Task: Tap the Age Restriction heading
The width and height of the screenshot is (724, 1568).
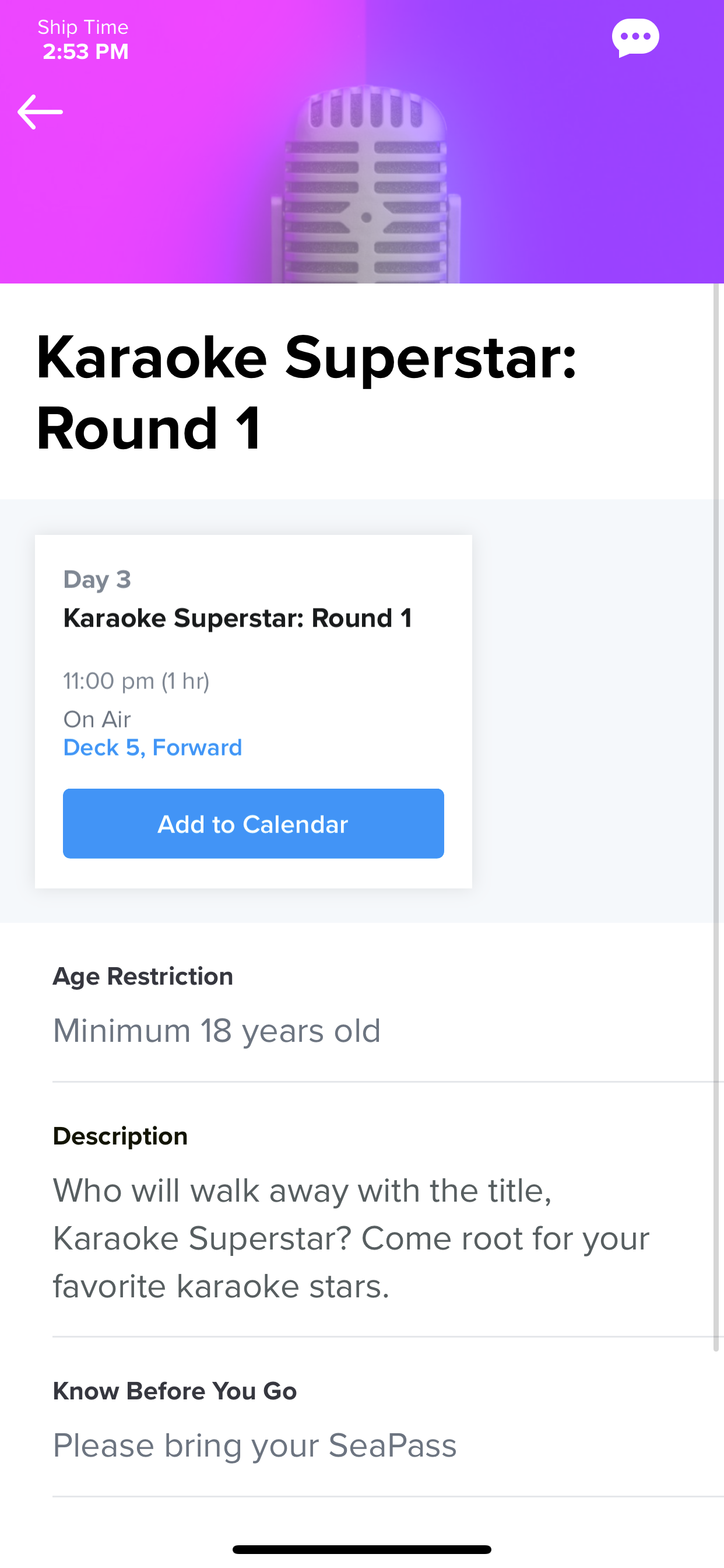Action: (143, 977)
